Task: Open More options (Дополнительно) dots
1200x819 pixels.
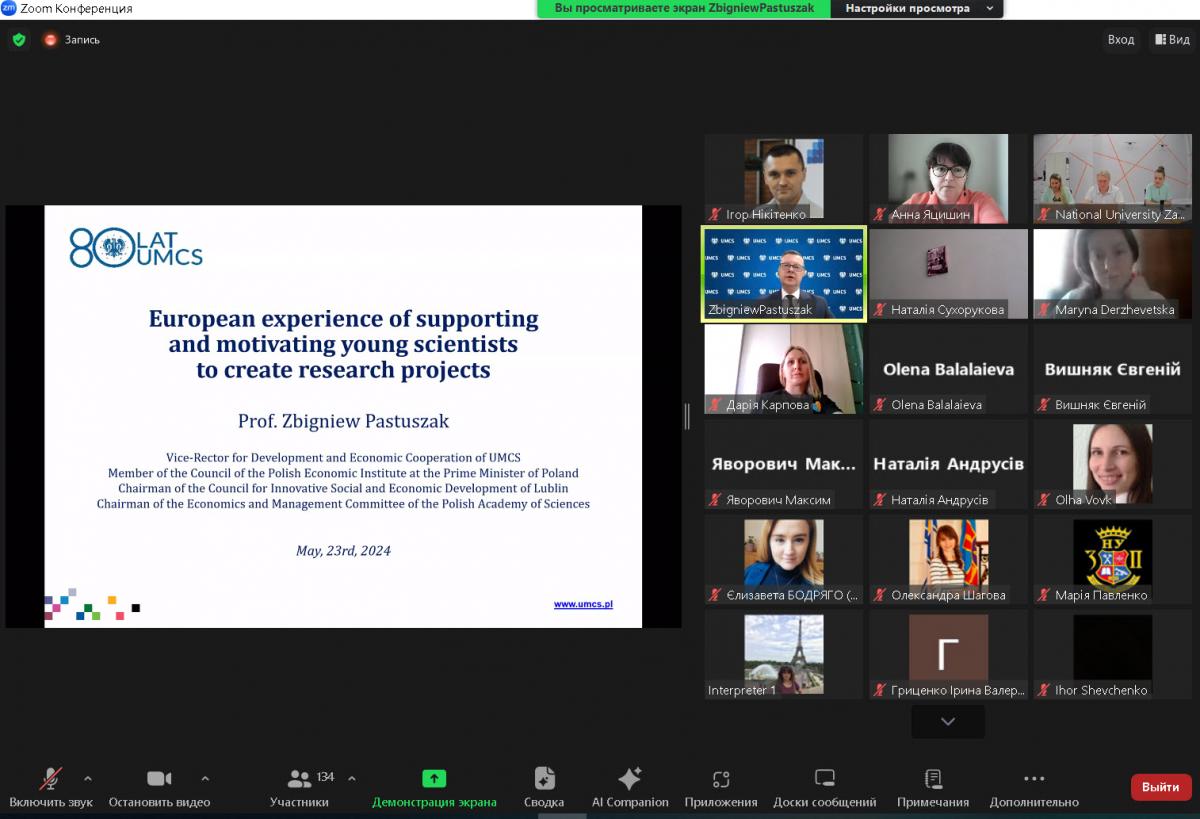Action: [x=1034, y=779]
